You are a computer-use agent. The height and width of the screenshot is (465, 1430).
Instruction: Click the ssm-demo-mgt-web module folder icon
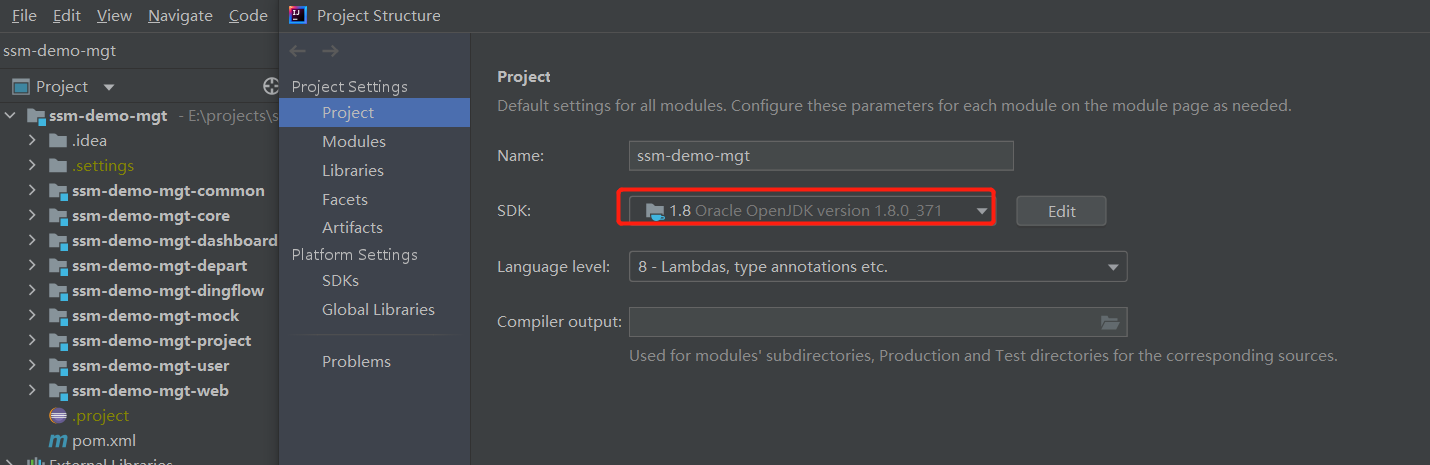point(58,391)
